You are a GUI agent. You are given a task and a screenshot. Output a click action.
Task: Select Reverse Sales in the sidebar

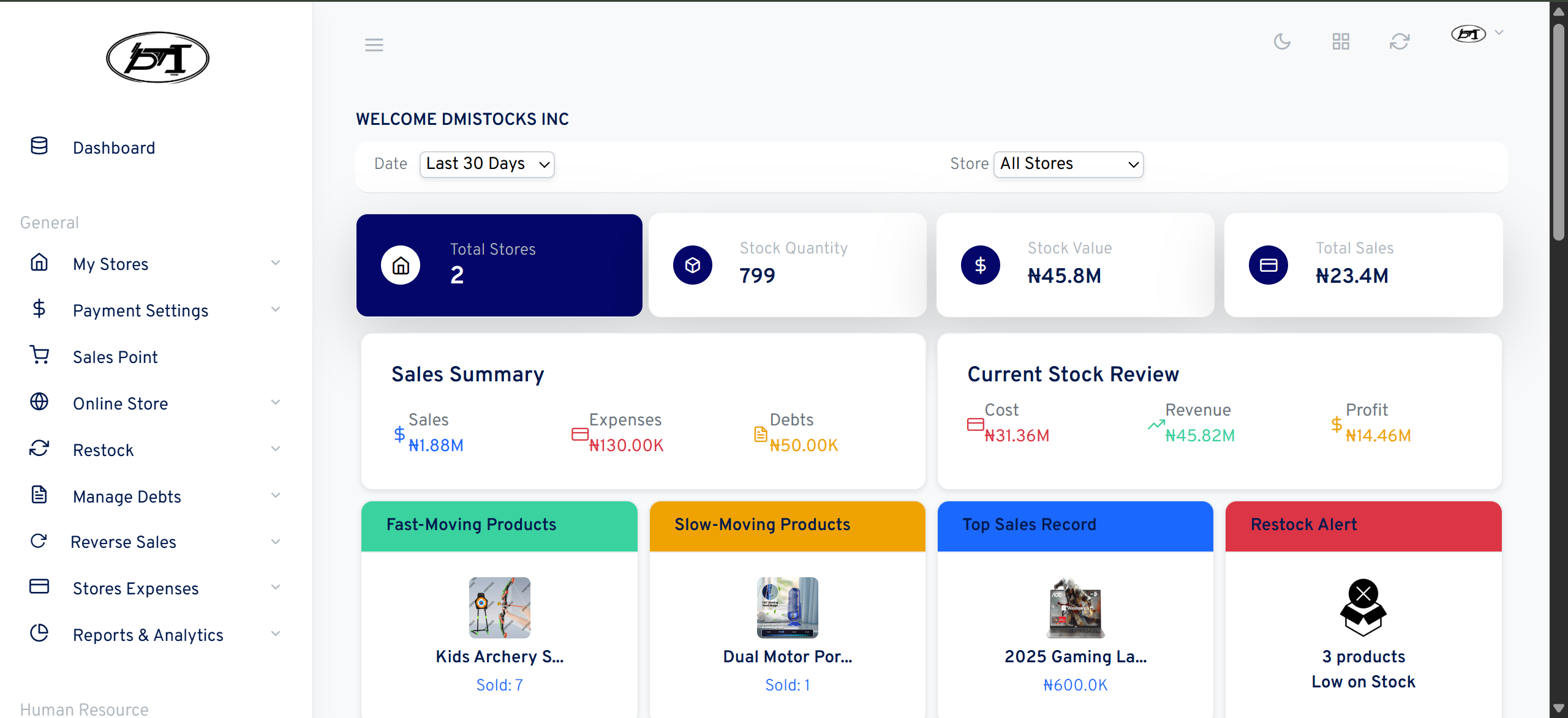tap(124, 541)
